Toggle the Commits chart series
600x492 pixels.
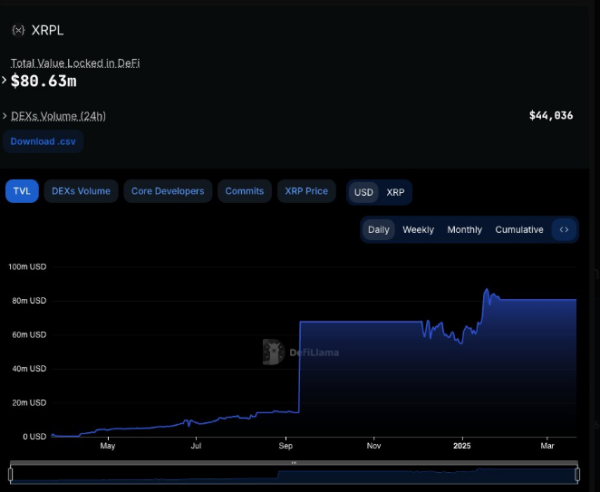(x=245, y=191)
